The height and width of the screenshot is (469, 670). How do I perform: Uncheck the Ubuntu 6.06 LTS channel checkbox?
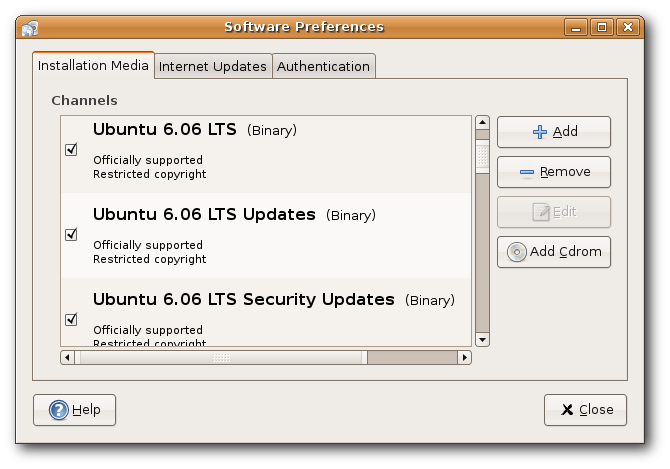click(71, 149)
